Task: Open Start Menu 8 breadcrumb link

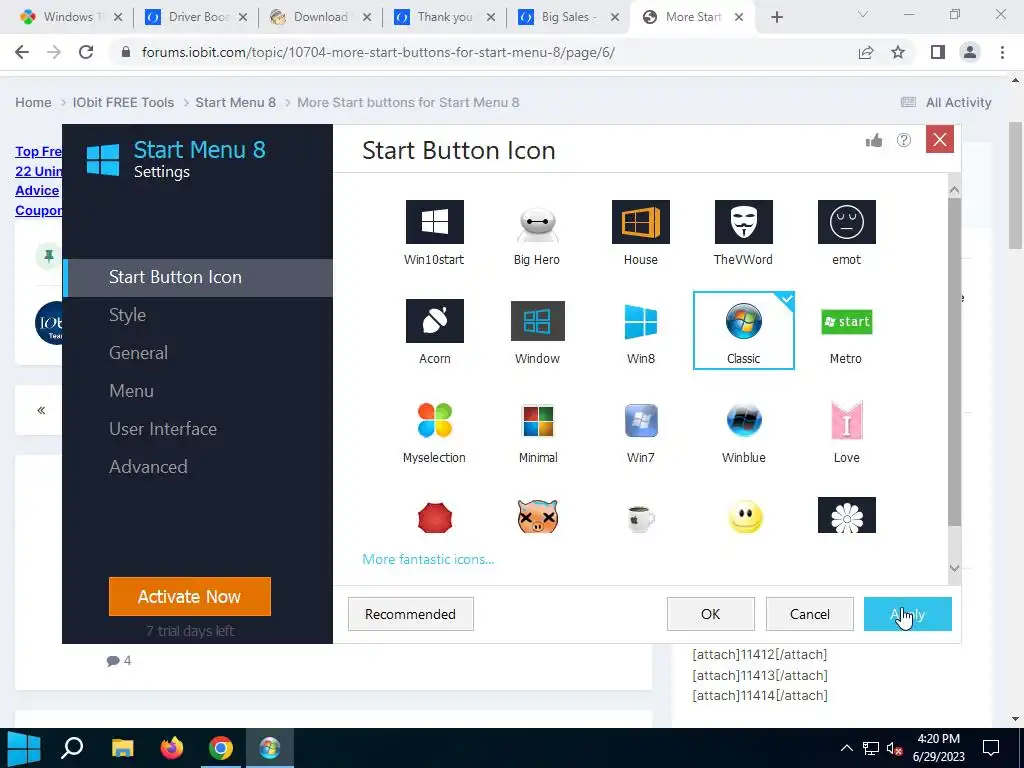Action: click(235, 103)
